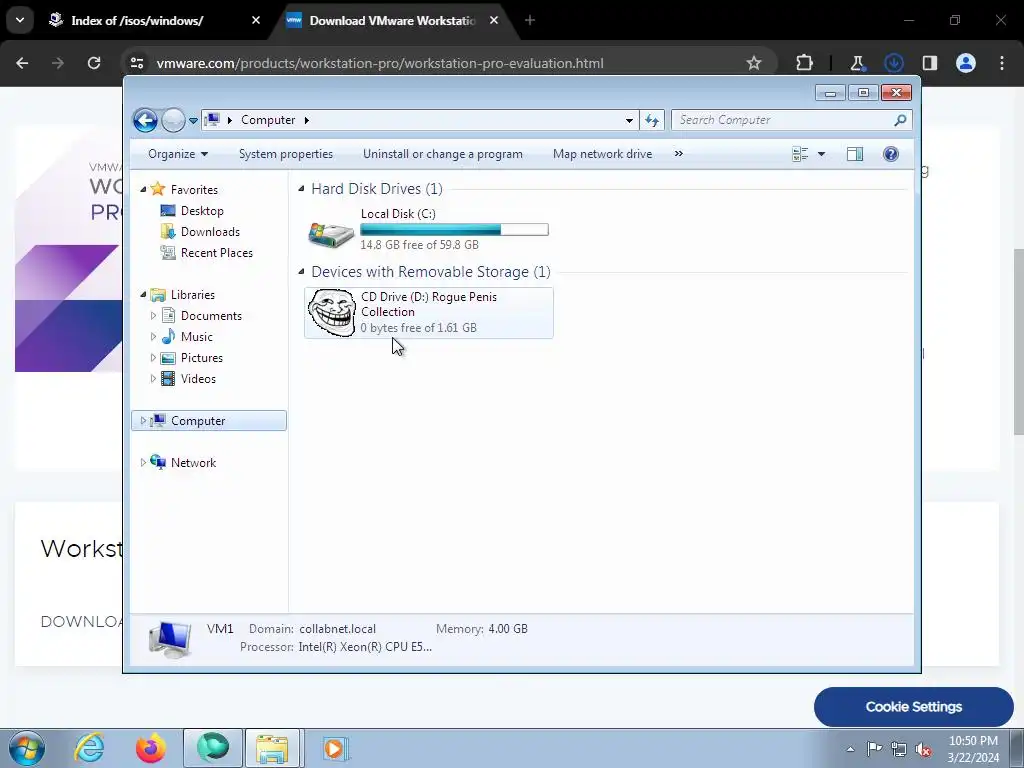1024x768 pixels.
Task: Expand the Music library
Action: (153, 337)
